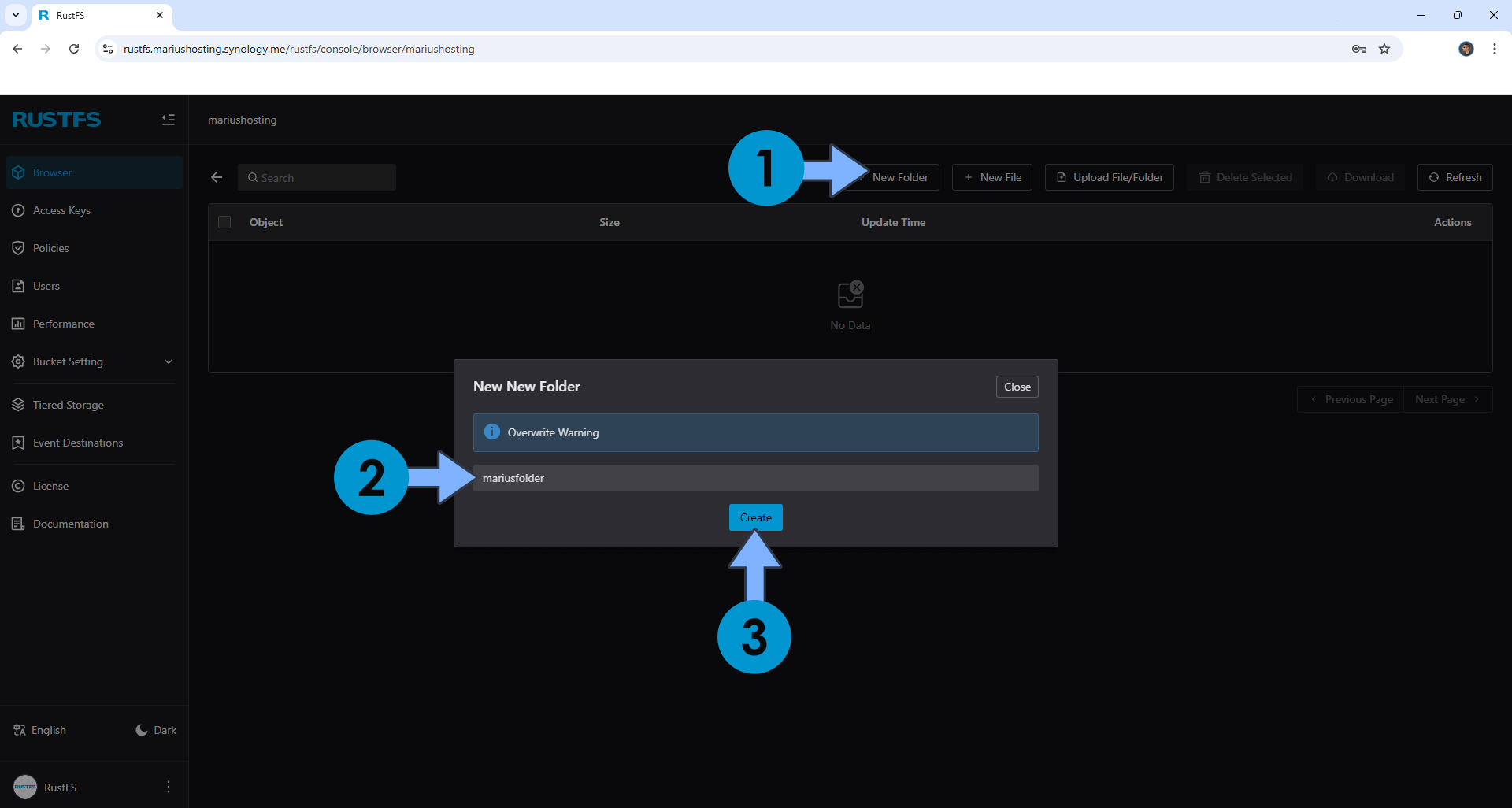This screenshot has height=808, width=1512.
Task: Click the RustFS user avatar
Action: click(25, 787)
